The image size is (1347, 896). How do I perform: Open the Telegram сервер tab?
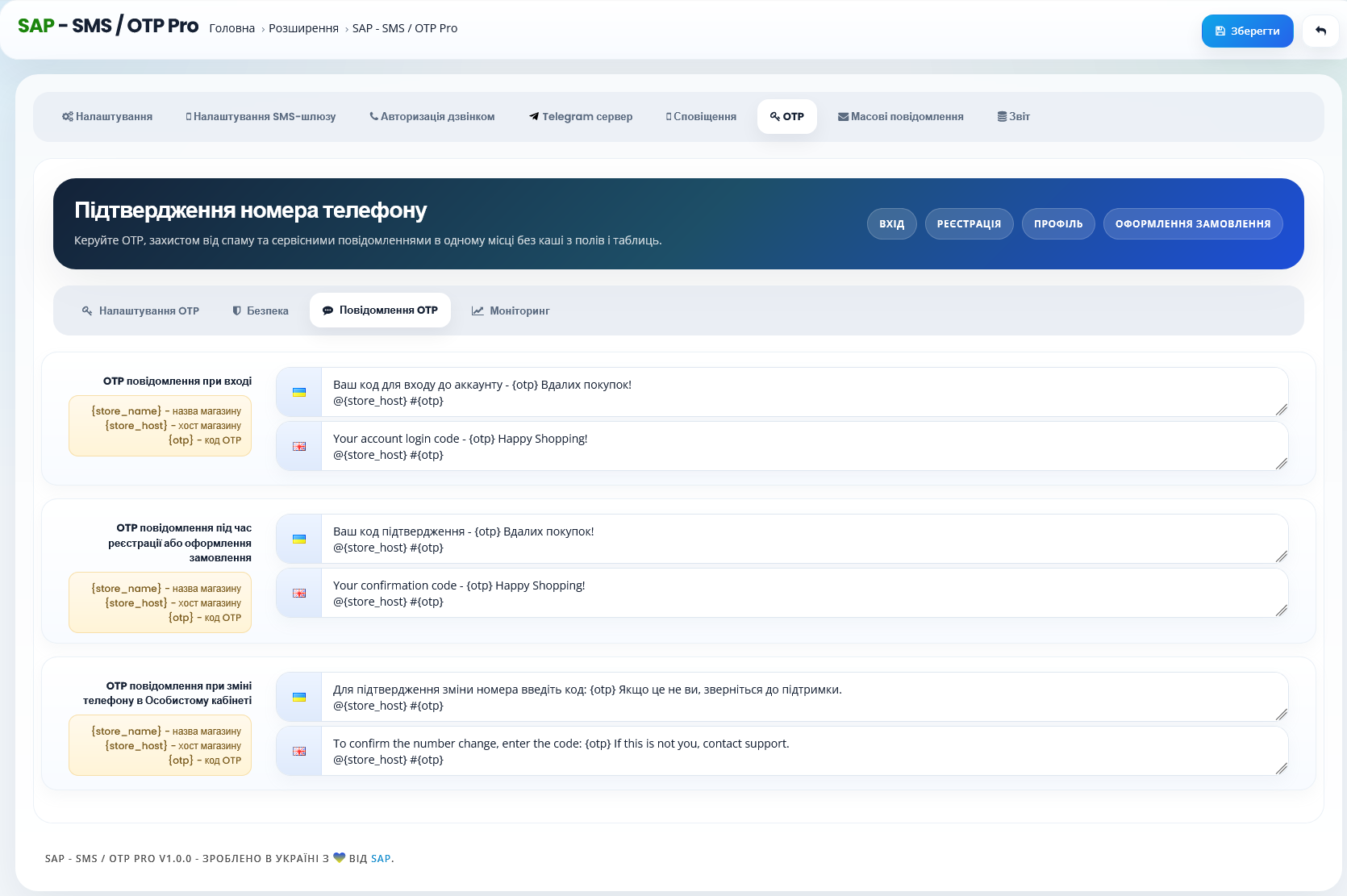click(581, 116)
